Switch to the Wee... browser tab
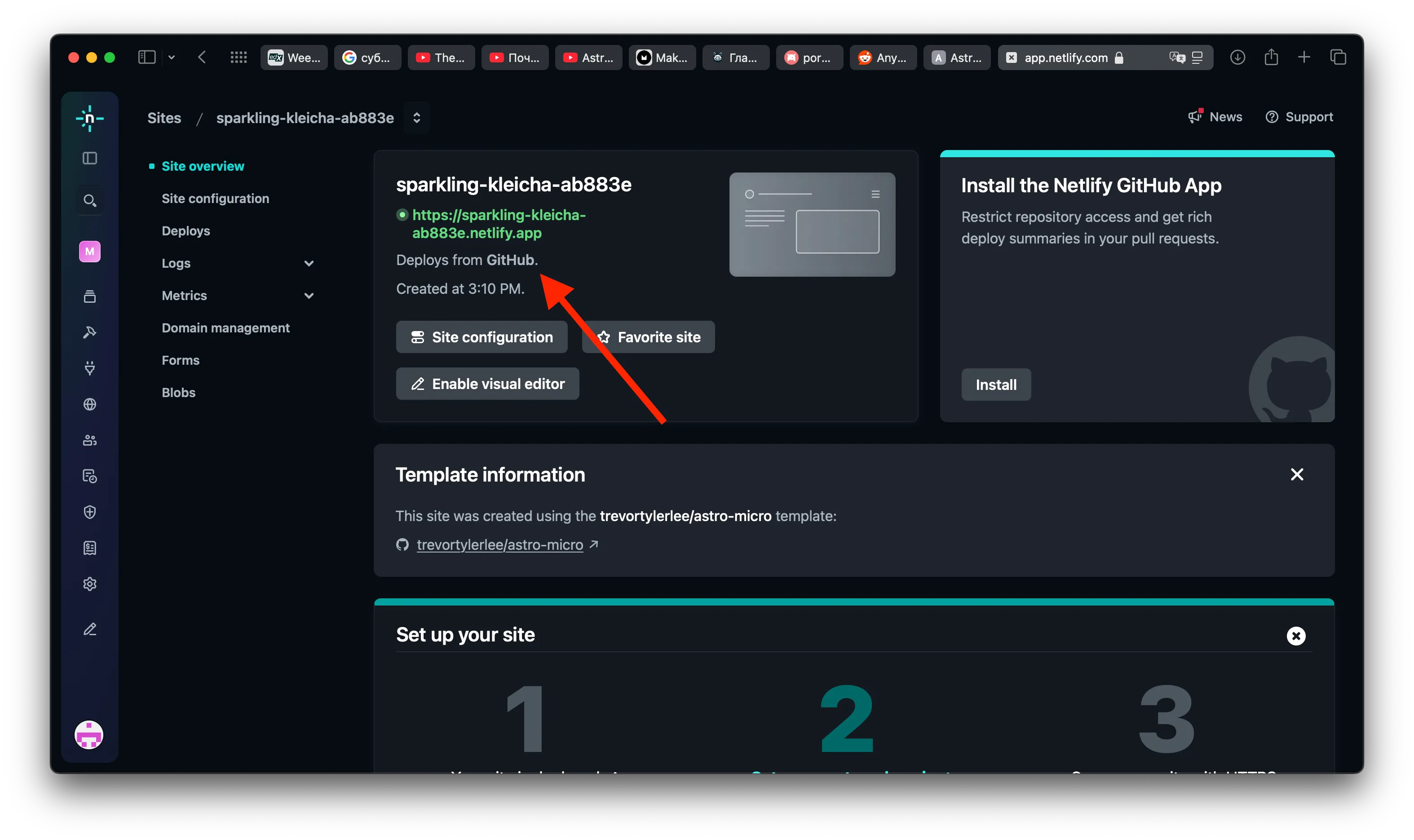This screenshot has width=1414, height=840. 294,57
